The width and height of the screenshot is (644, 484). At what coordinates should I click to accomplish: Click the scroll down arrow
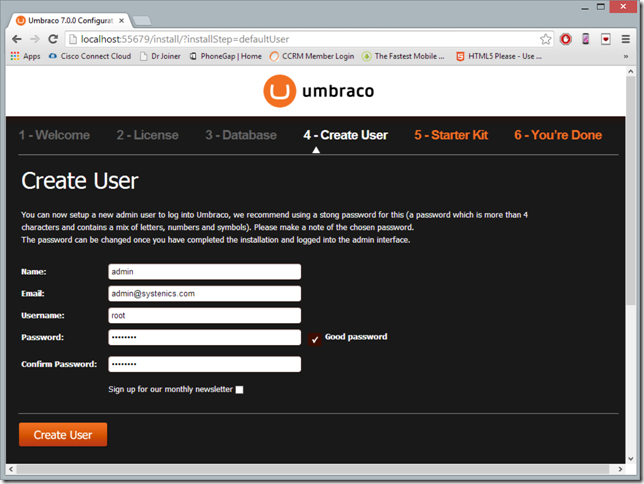pos(630,459)
